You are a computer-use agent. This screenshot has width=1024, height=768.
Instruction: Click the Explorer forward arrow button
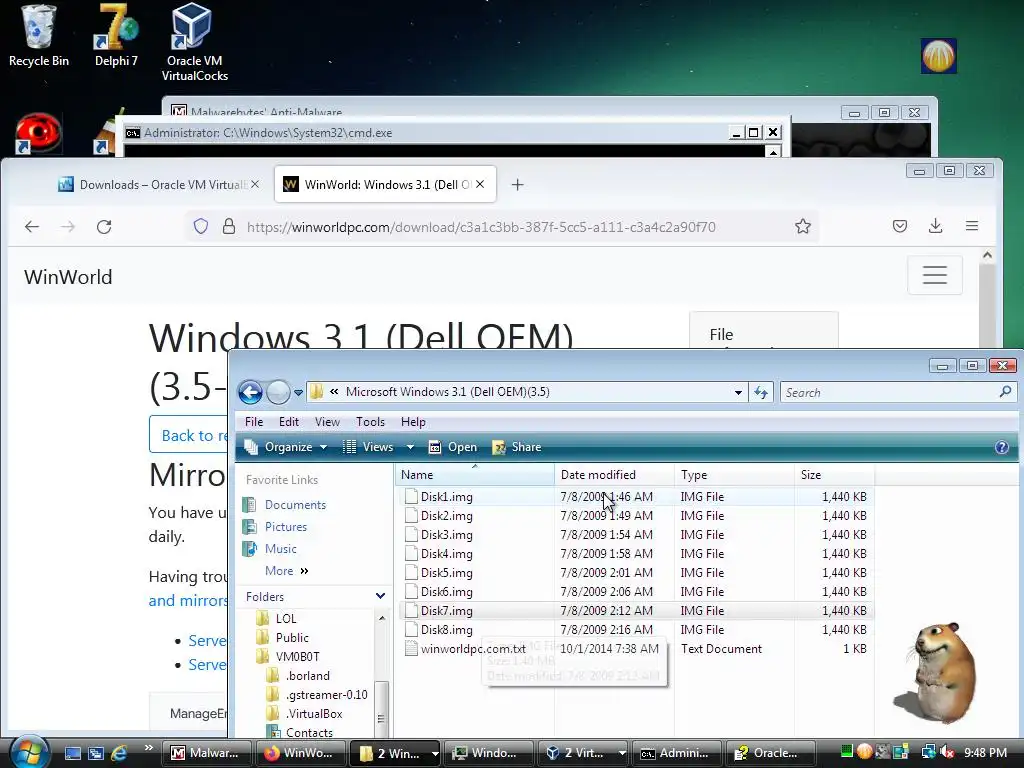coord(278,392)
